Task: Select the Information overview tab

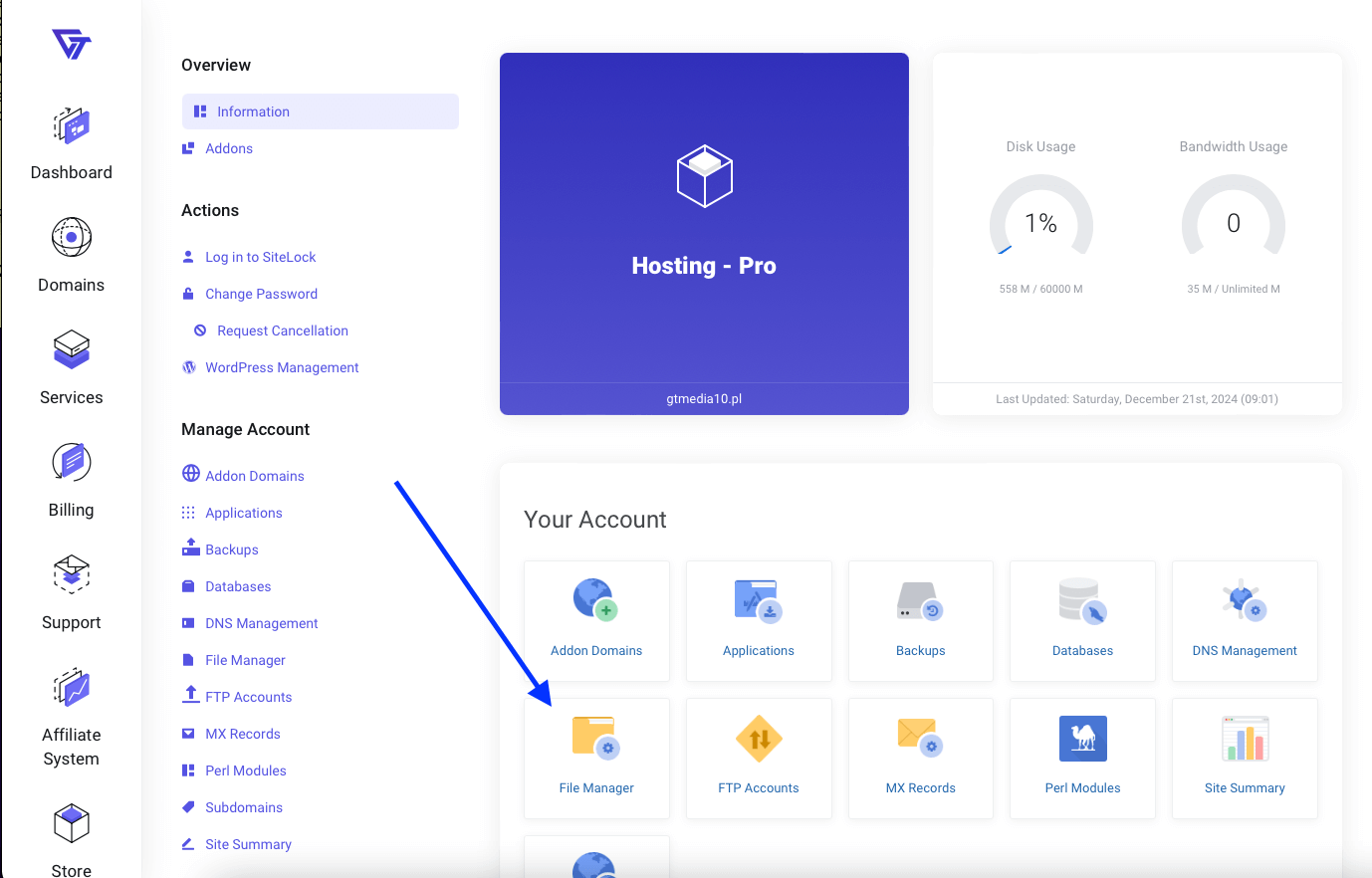Action: (x=321, y=111)
